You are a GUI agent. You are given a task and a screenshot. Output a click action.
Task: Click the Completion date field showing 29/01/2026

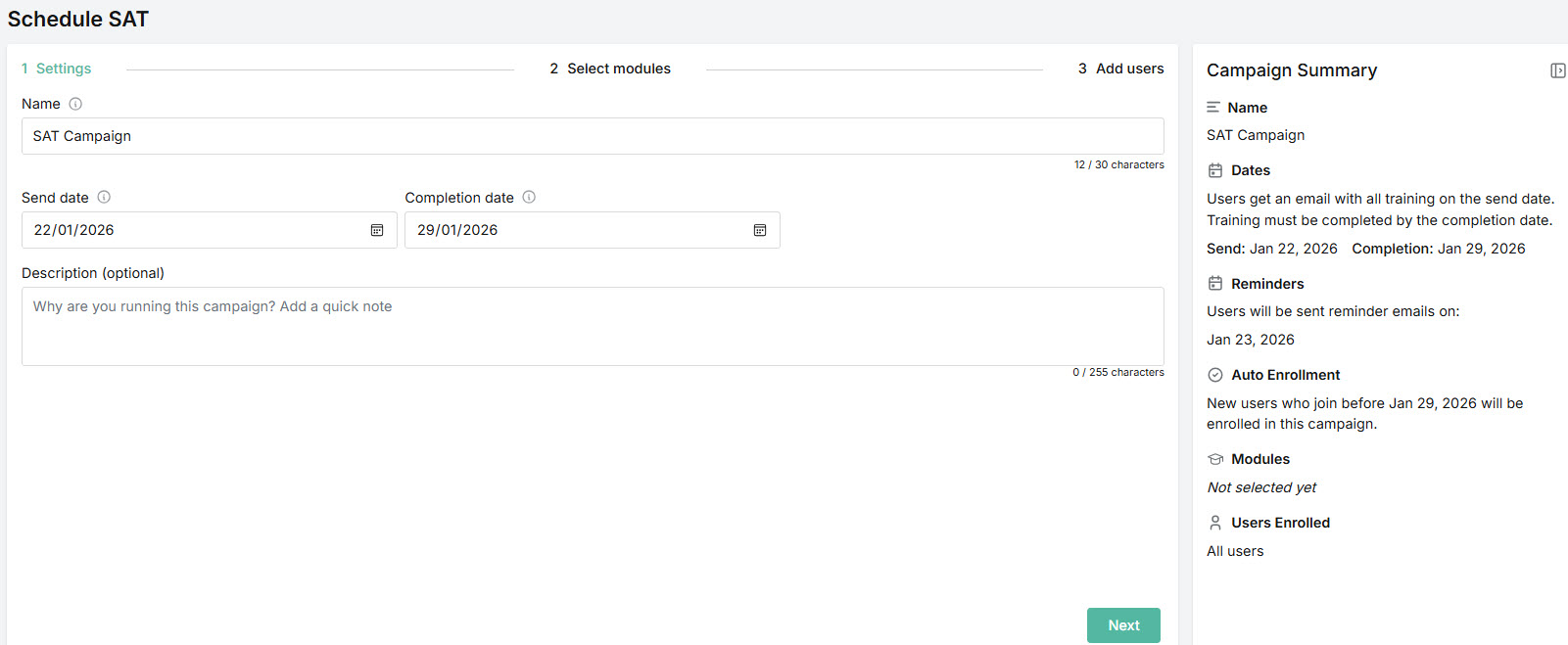578,230
